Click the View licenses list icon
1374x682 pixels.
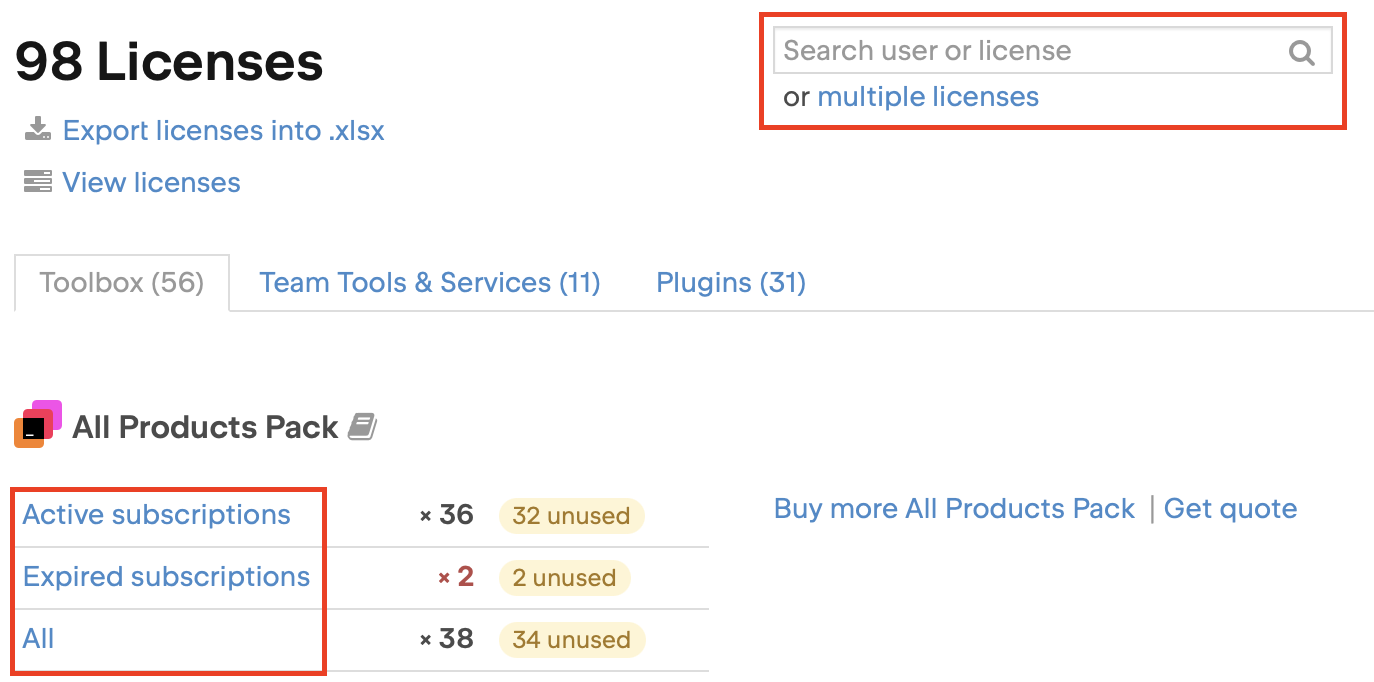(38, 182)
